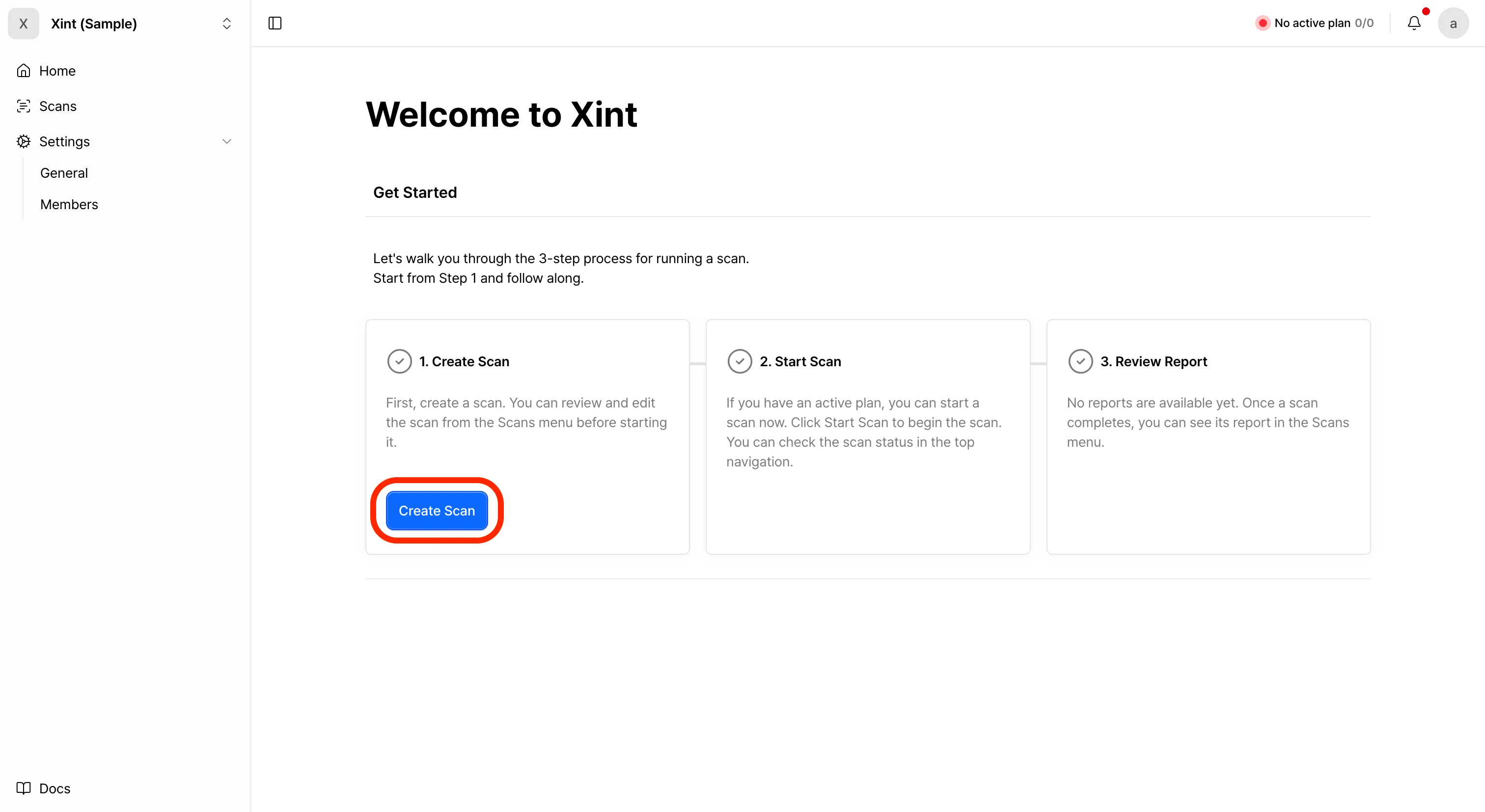Open Docs from the sidebar
This screenshot has height=812, width=1485.
54,788
